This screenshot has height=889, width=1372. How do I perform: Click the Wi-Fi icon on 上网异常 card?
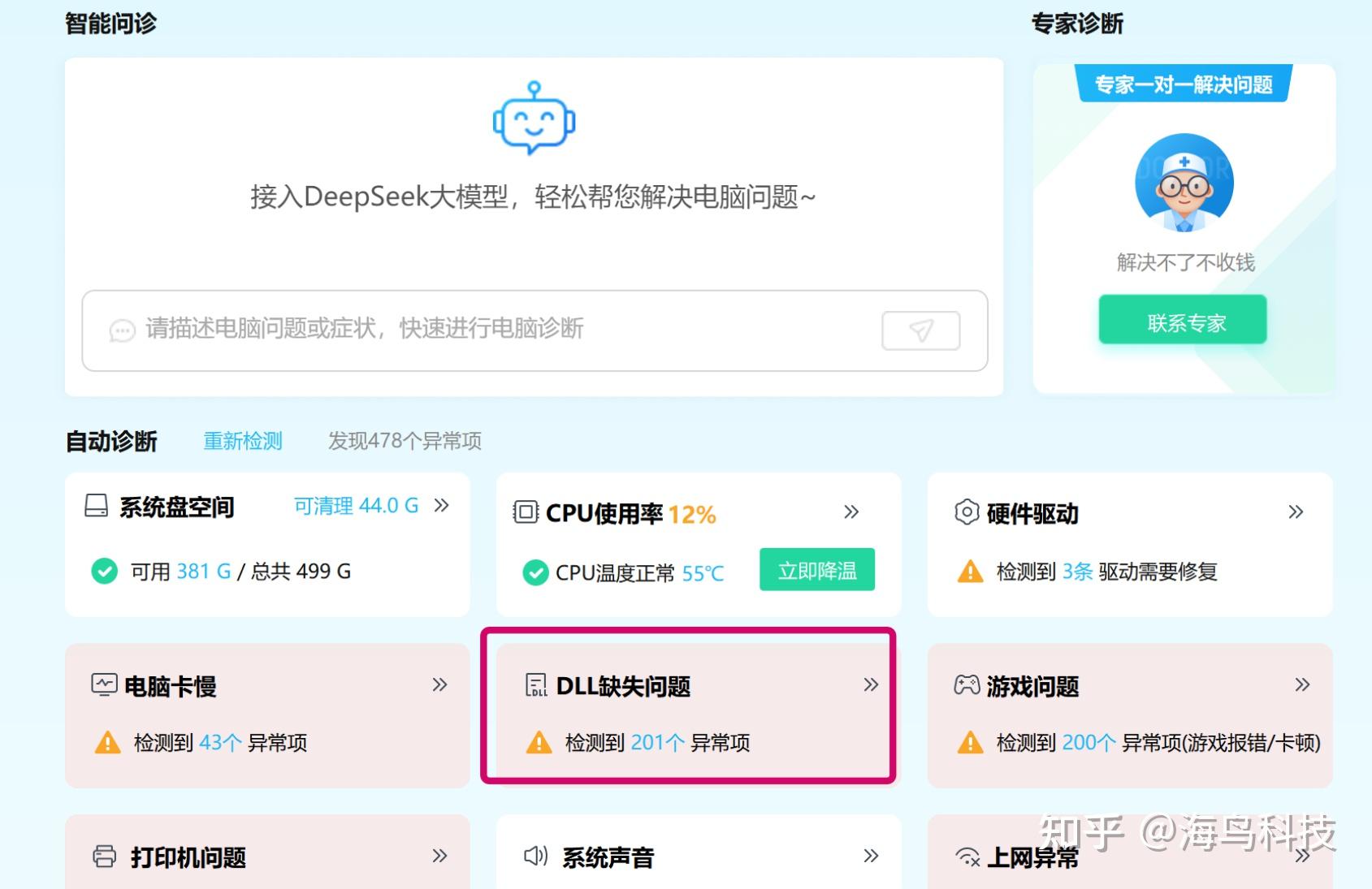[x=967, y=857]
